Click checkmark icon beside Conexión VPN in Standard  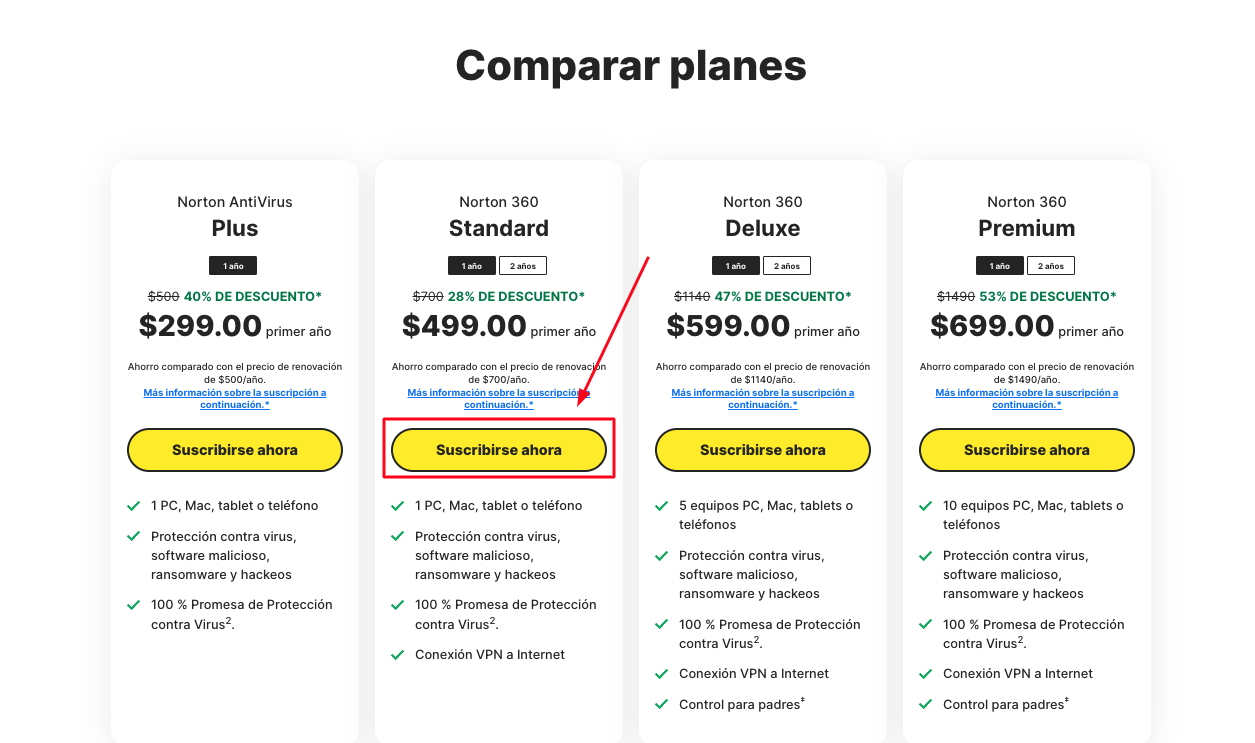coord(397,654)
